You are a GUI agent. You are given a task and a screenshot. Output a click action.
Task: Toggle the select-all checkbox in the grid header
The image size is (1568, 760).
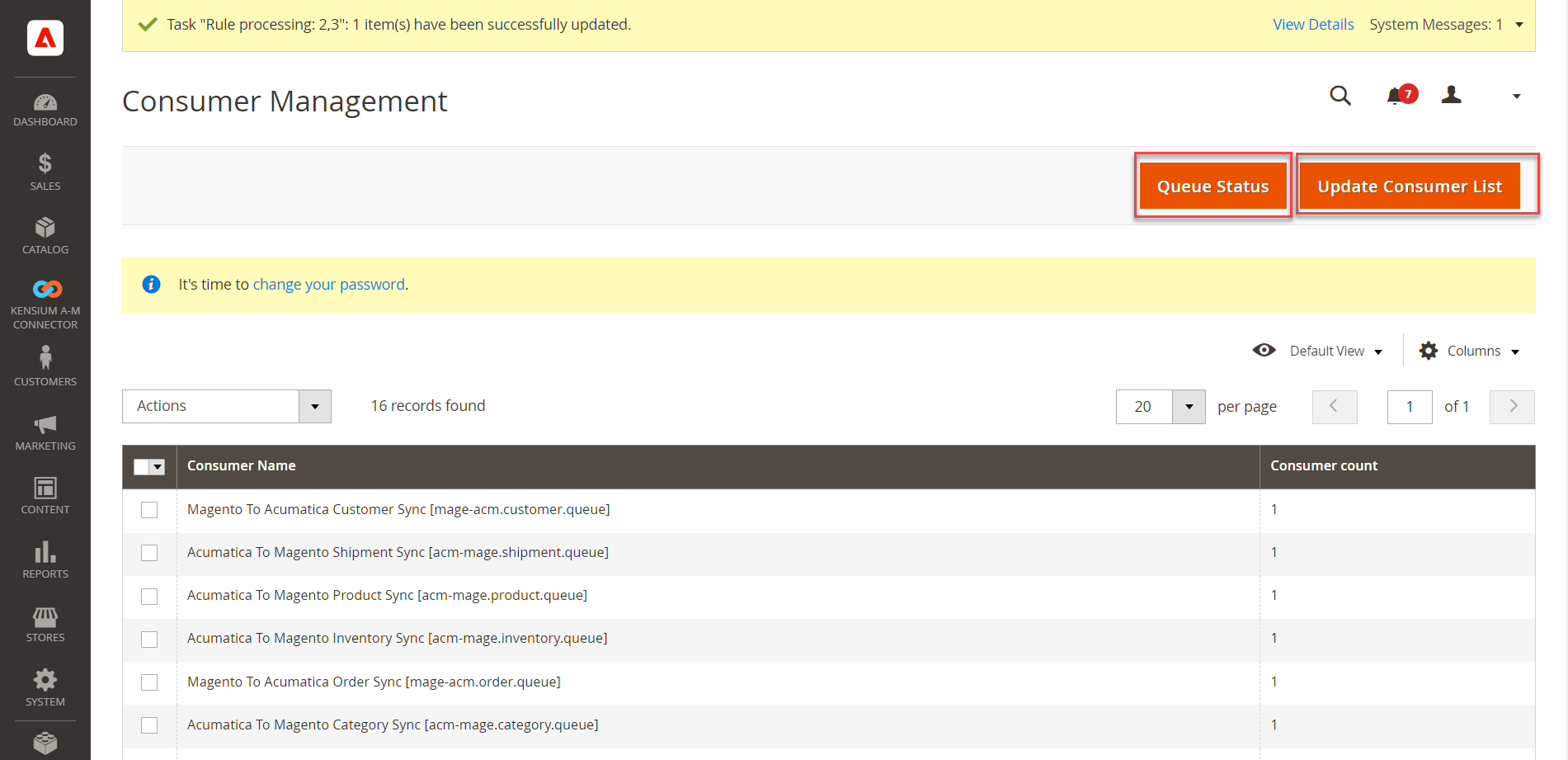(141, 466)
